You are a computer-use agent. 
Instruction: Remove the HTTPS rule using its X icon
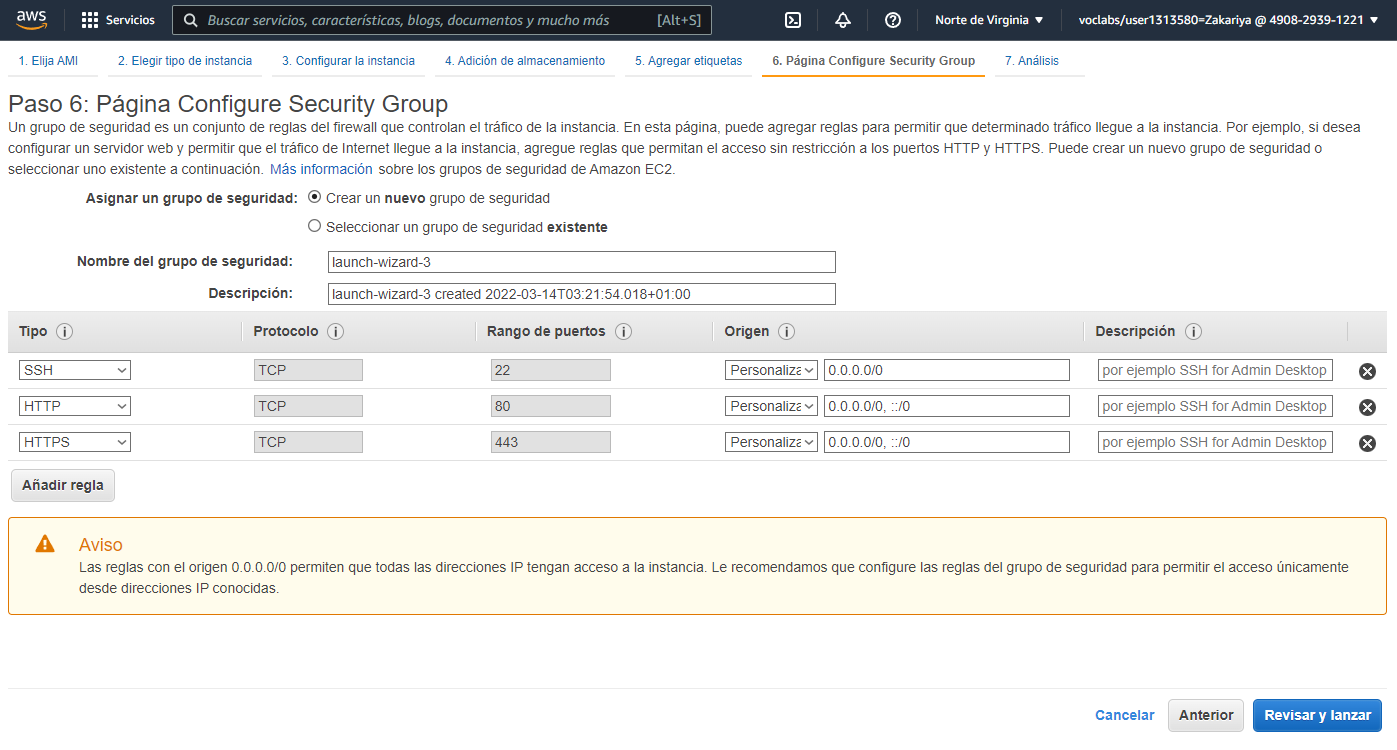1367,441
